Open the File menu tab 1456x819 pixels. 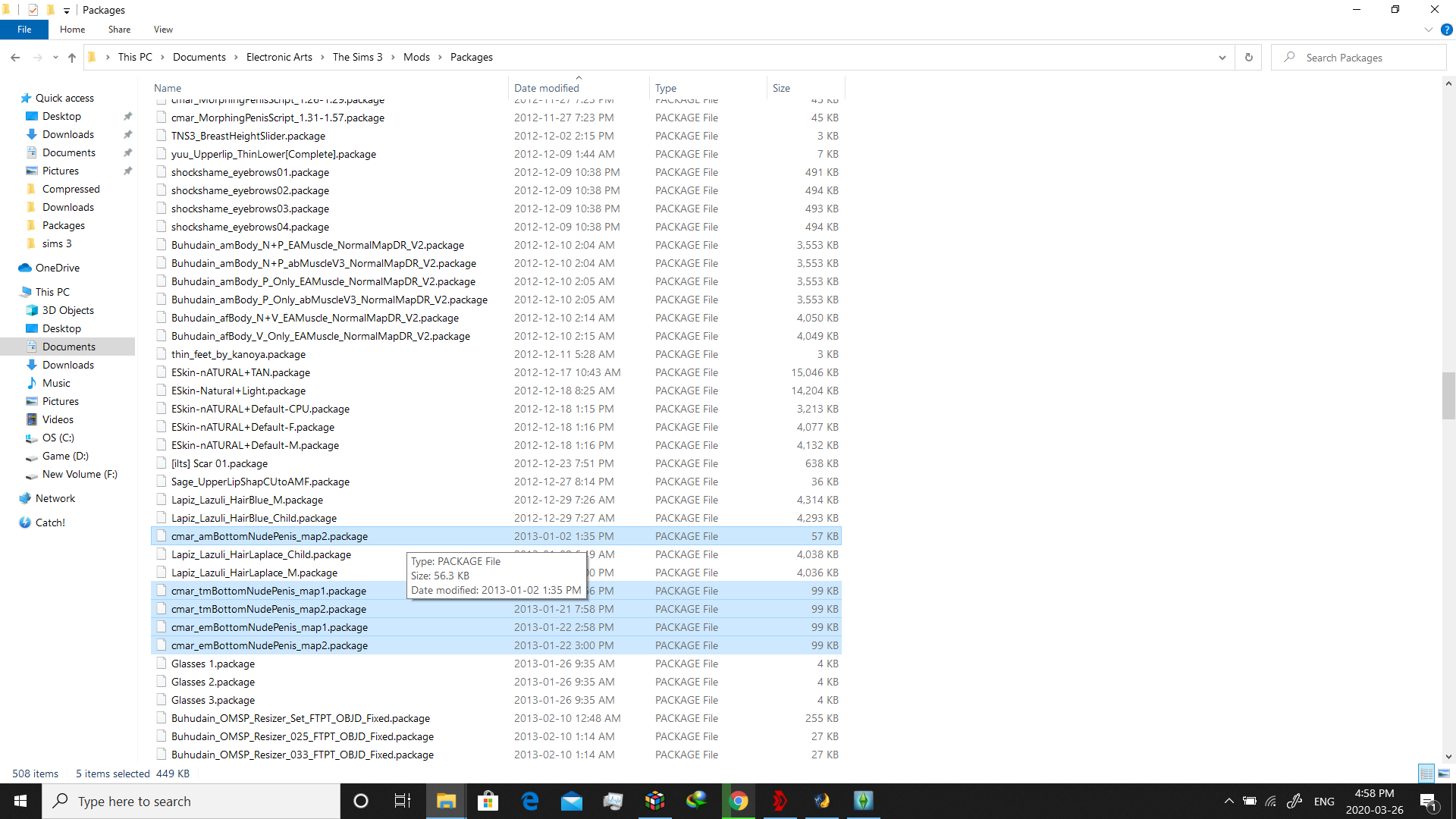(x=24, y=30)
